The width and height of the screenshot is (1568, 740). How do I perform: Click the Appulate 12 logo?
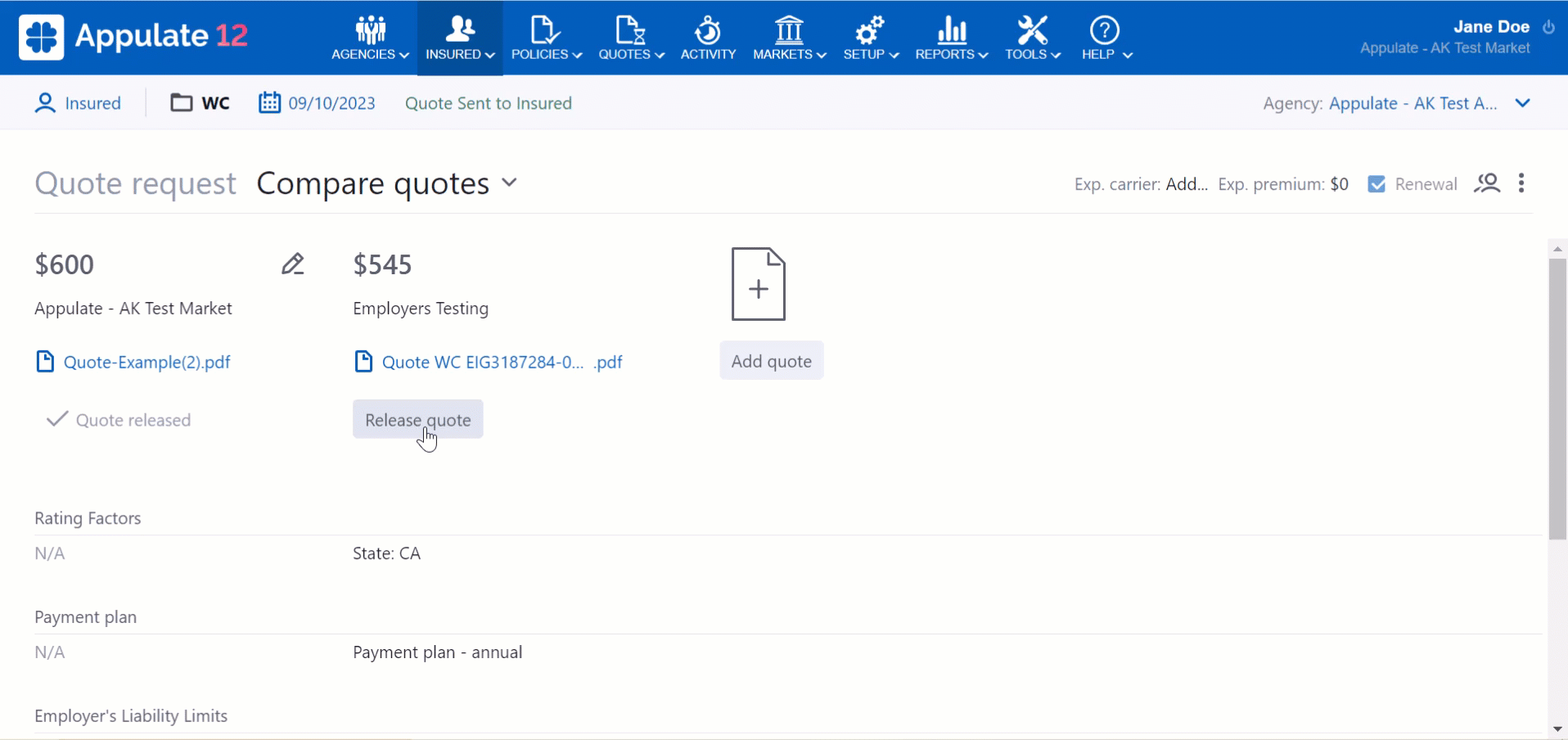133,37
